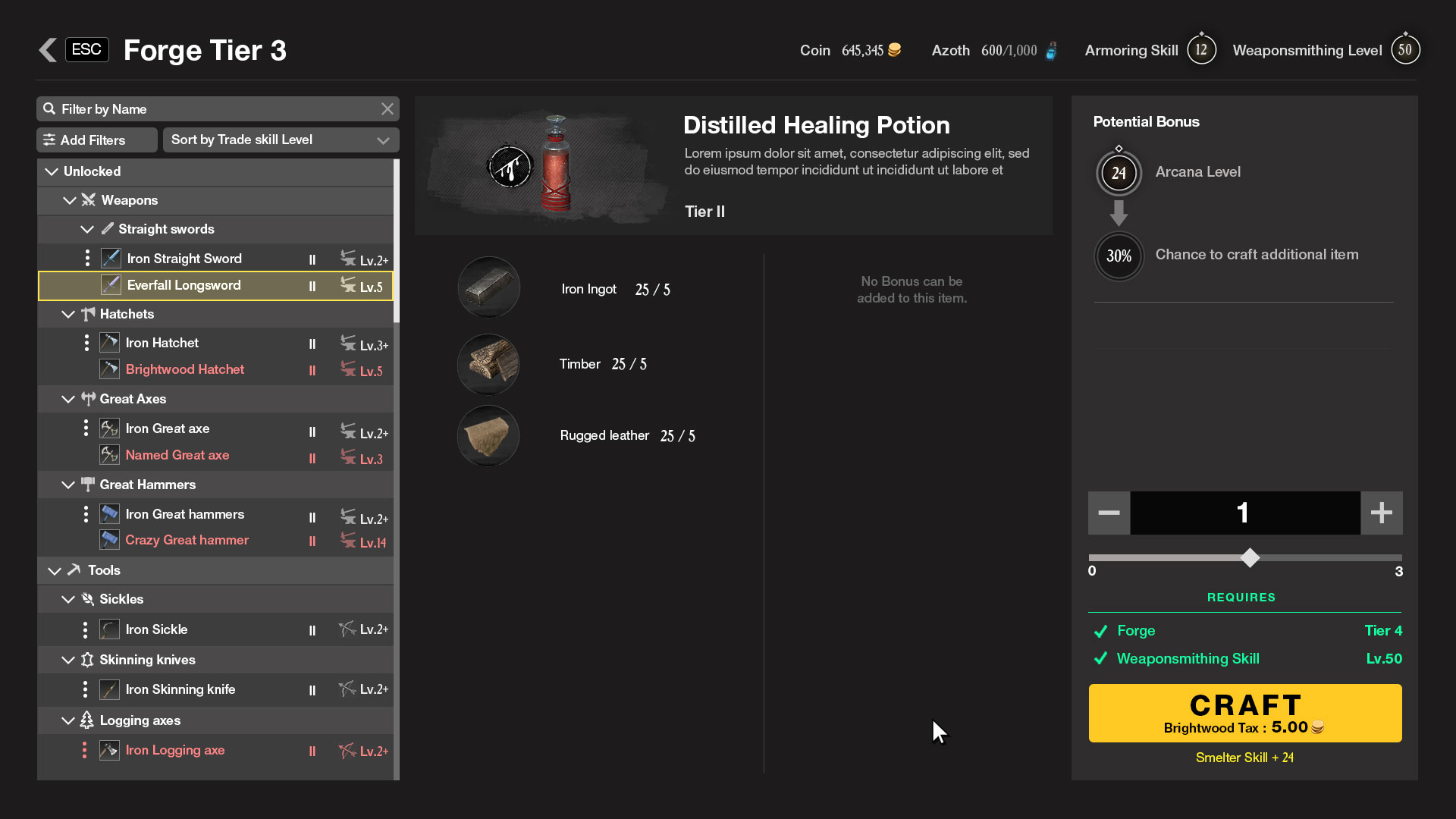Select Everfall Longsword recipe

(184, 286)
